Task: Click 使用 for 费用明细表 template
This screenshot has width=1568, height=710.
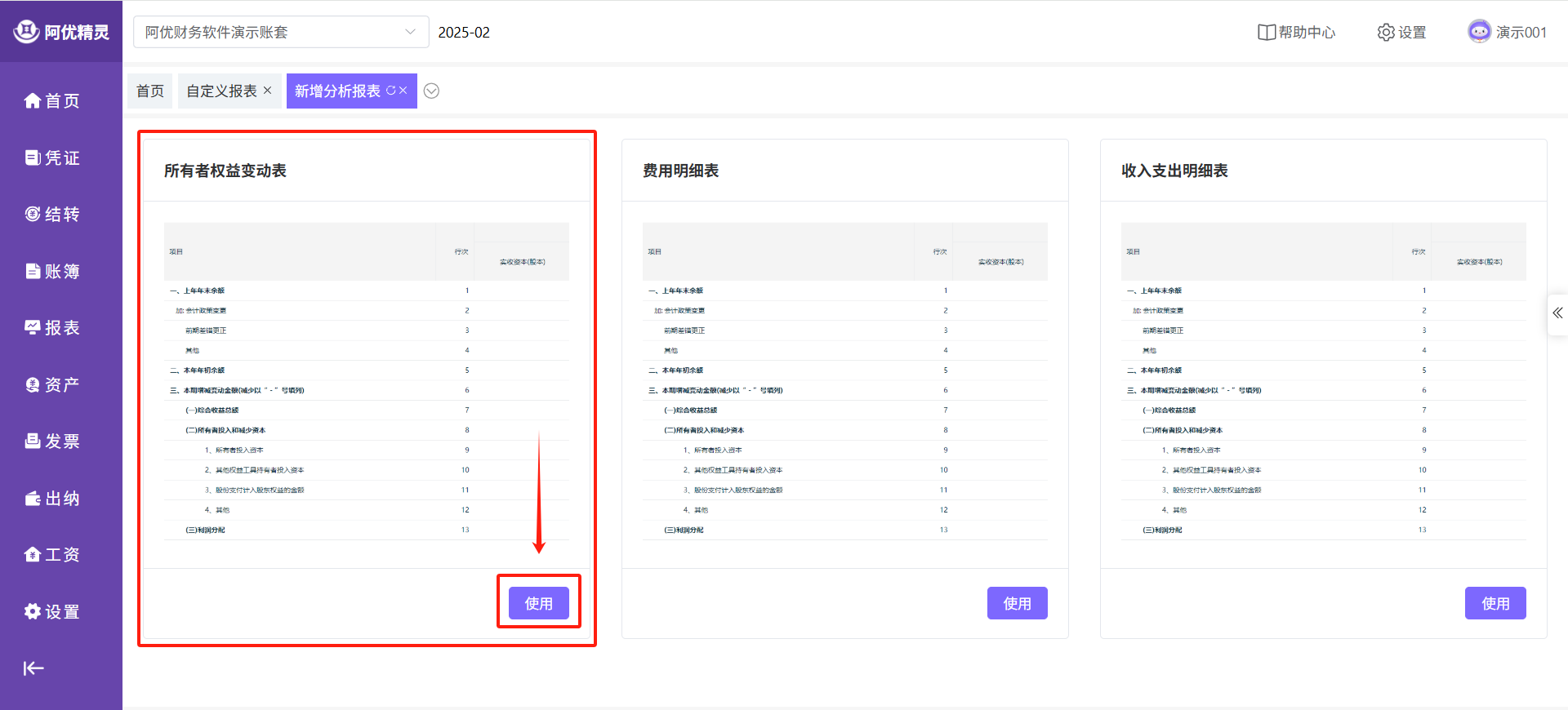Action: pyautogui.click(x=1017, y=603)
